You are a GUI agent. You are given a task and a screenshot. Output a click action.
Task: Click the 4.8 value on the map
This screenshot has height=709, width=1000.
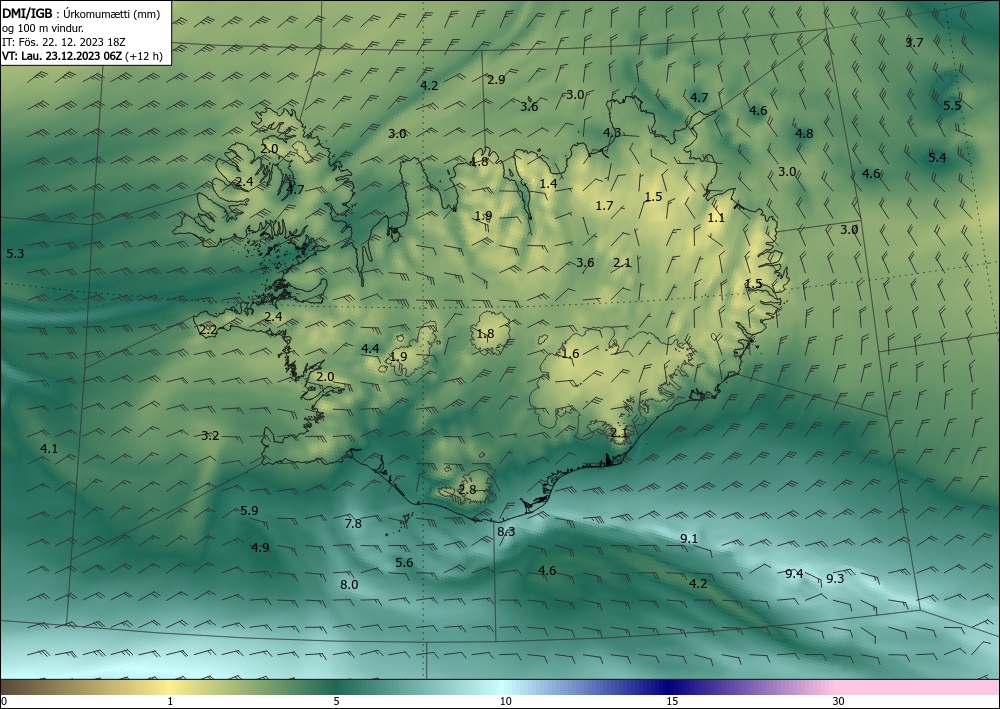click(804, 133)
